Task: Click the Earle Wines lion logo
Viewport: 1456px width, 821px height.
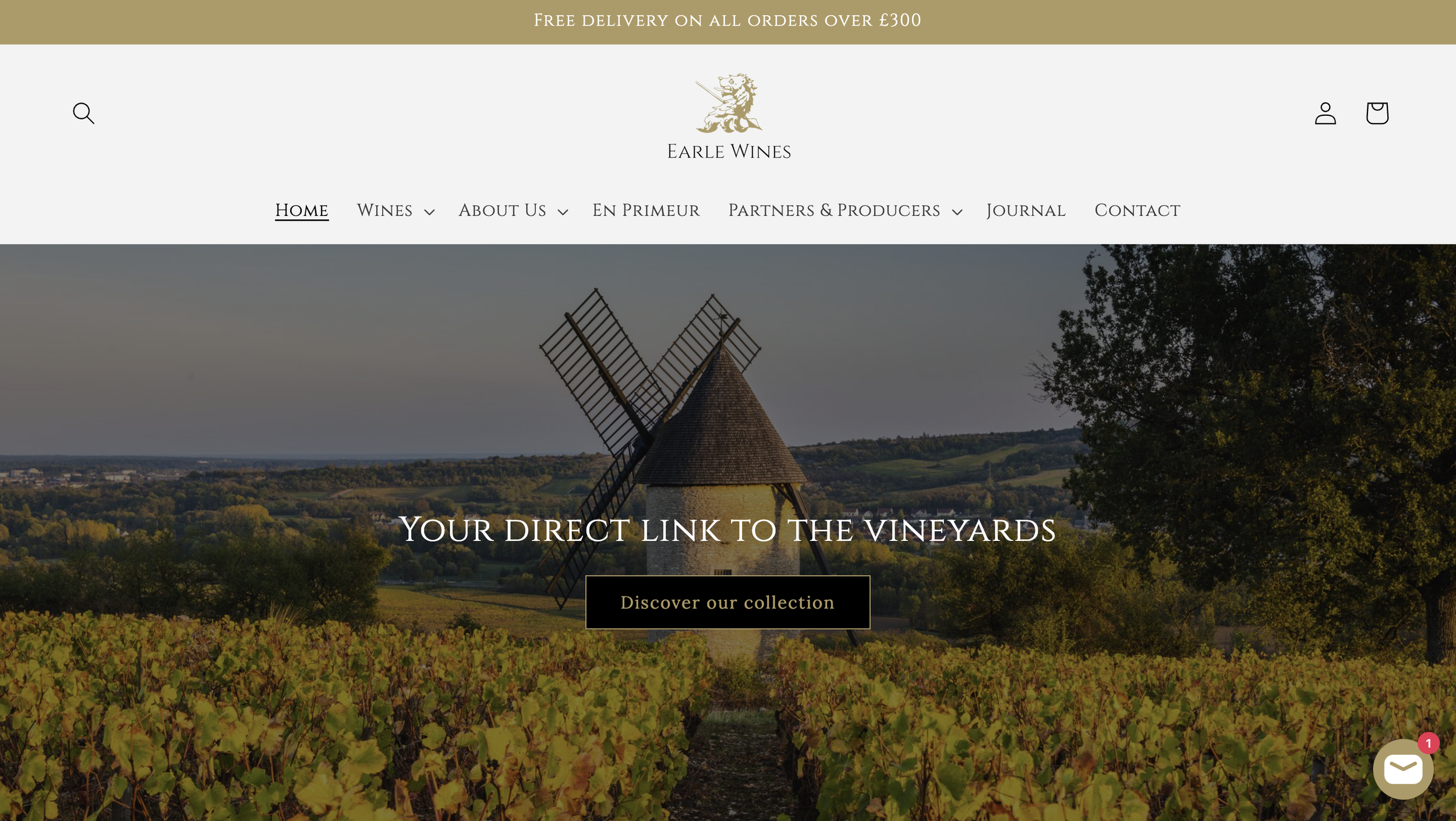Action: coord(729,103)
